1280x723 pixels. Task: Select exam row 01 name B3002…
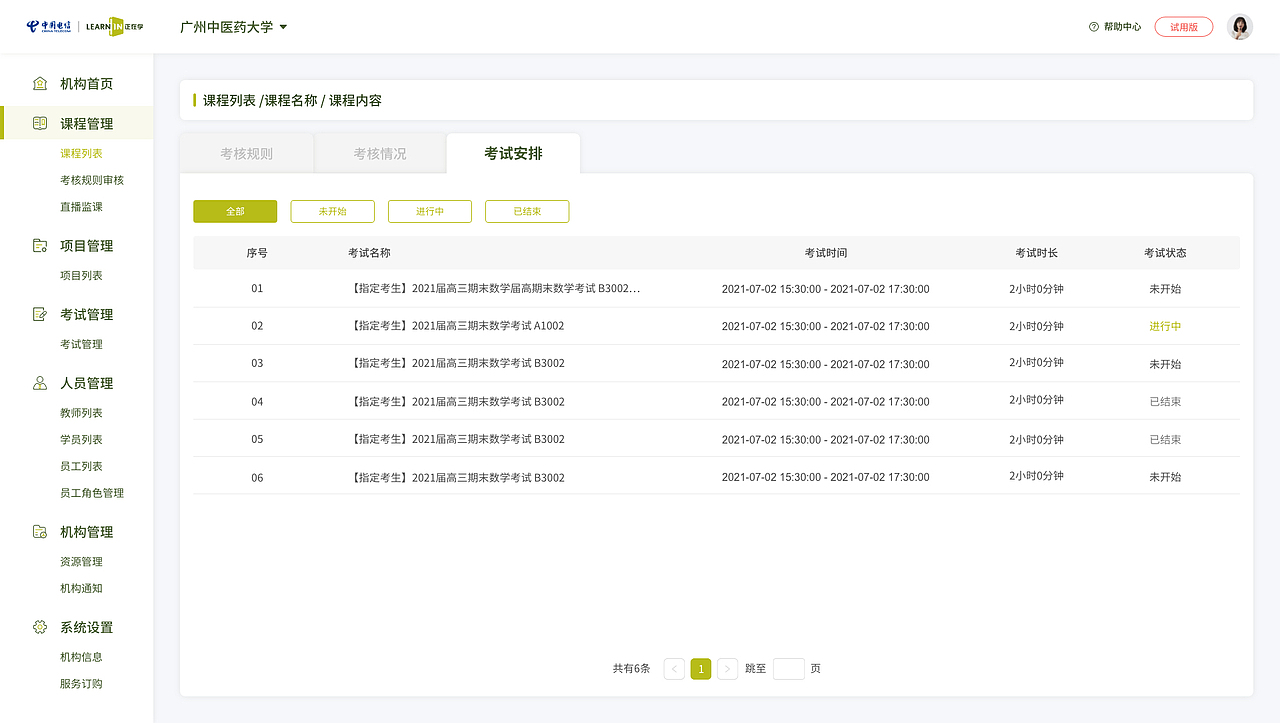click(x=495, y=289)
